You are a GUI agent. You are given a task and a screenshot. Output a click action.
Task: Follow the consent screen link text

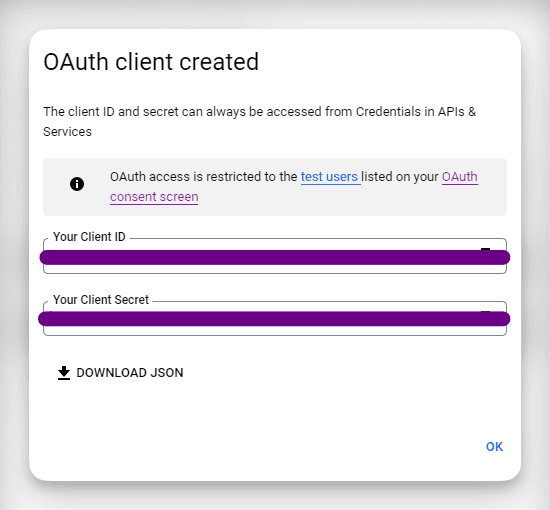[x=154, y=197]
